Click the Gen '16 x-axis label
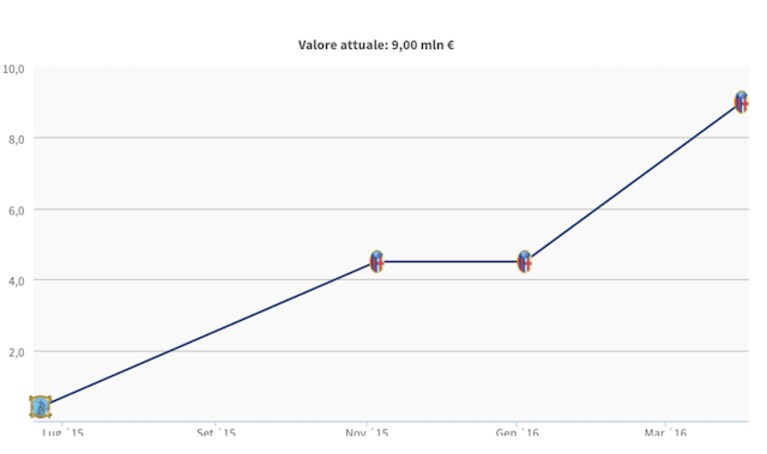Image resolution: width=767 pixels, height=454 pixels. 517,432
